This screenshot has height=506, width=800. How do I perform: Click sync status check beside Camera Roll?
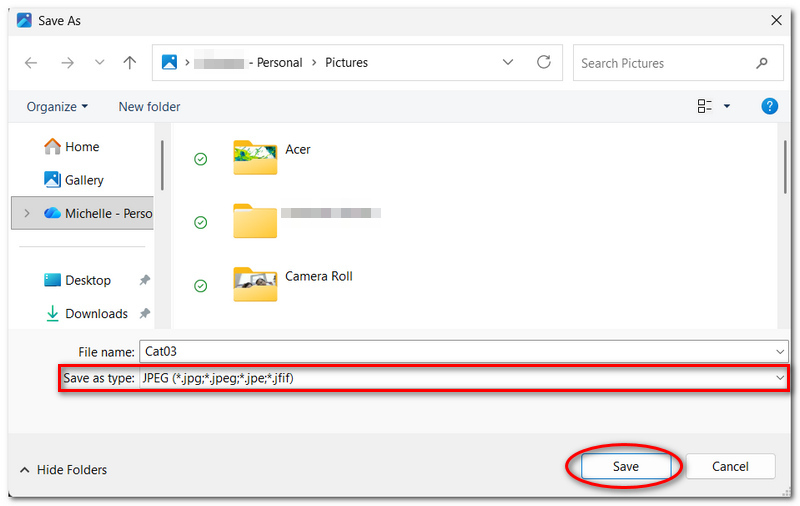point(201,286)
